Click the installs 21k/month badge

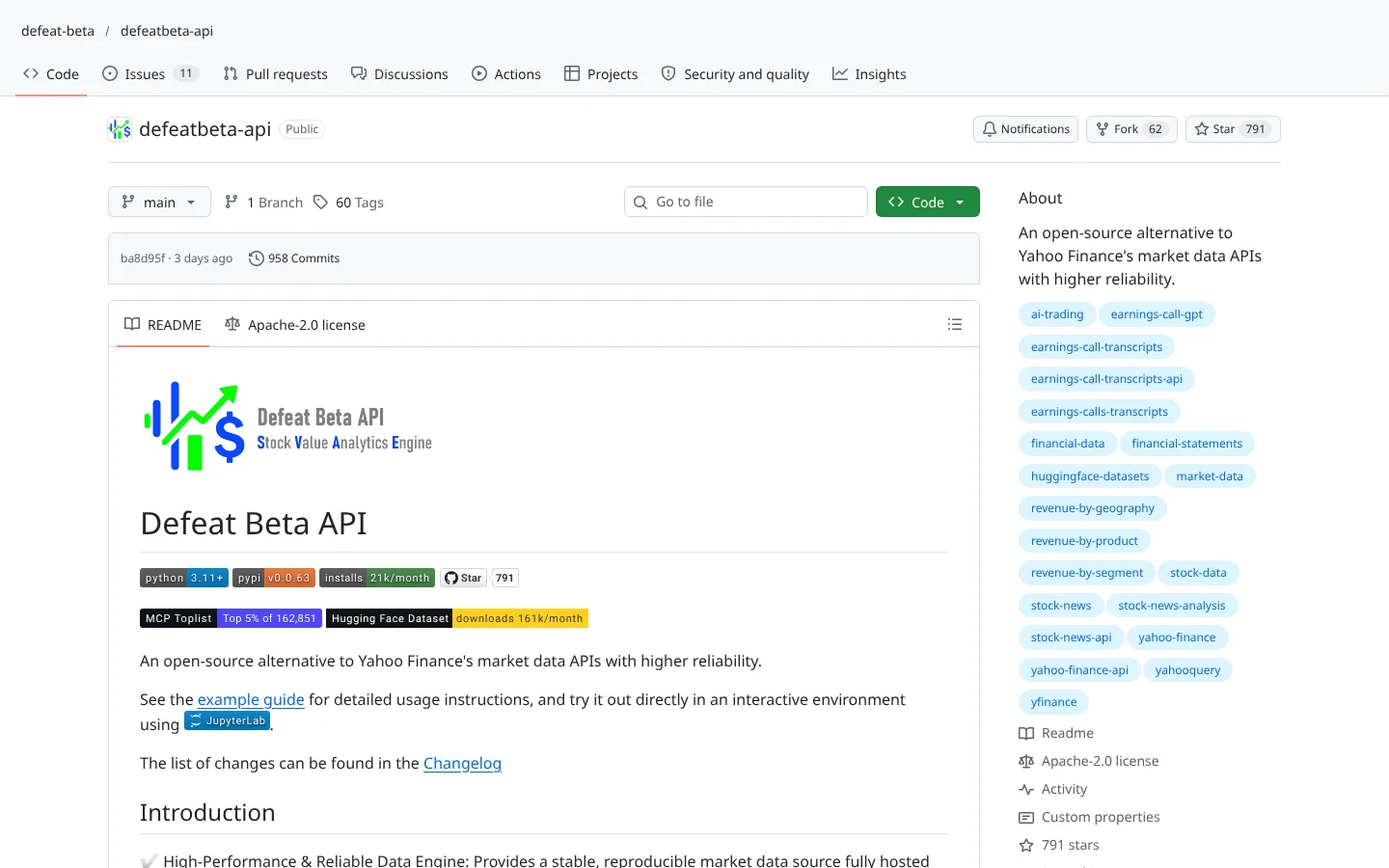377,578
